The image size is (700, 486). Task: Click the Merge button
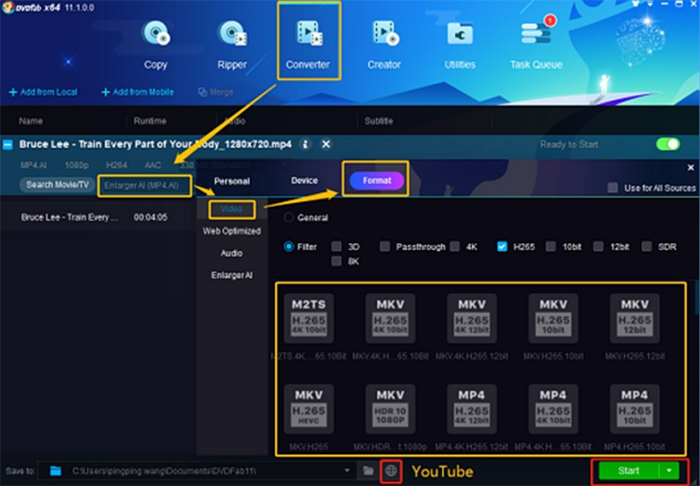pos(216,92)
